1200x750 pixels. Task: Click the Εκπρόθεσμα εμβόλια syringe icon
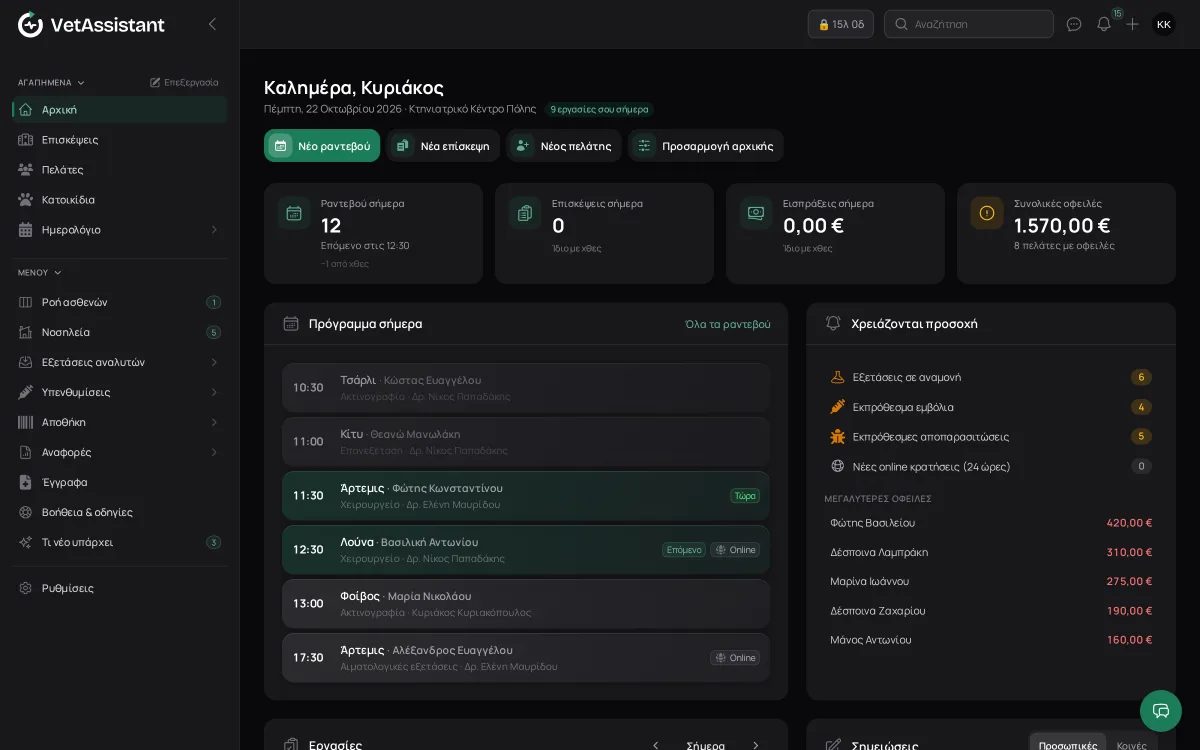tap(838, 407)
